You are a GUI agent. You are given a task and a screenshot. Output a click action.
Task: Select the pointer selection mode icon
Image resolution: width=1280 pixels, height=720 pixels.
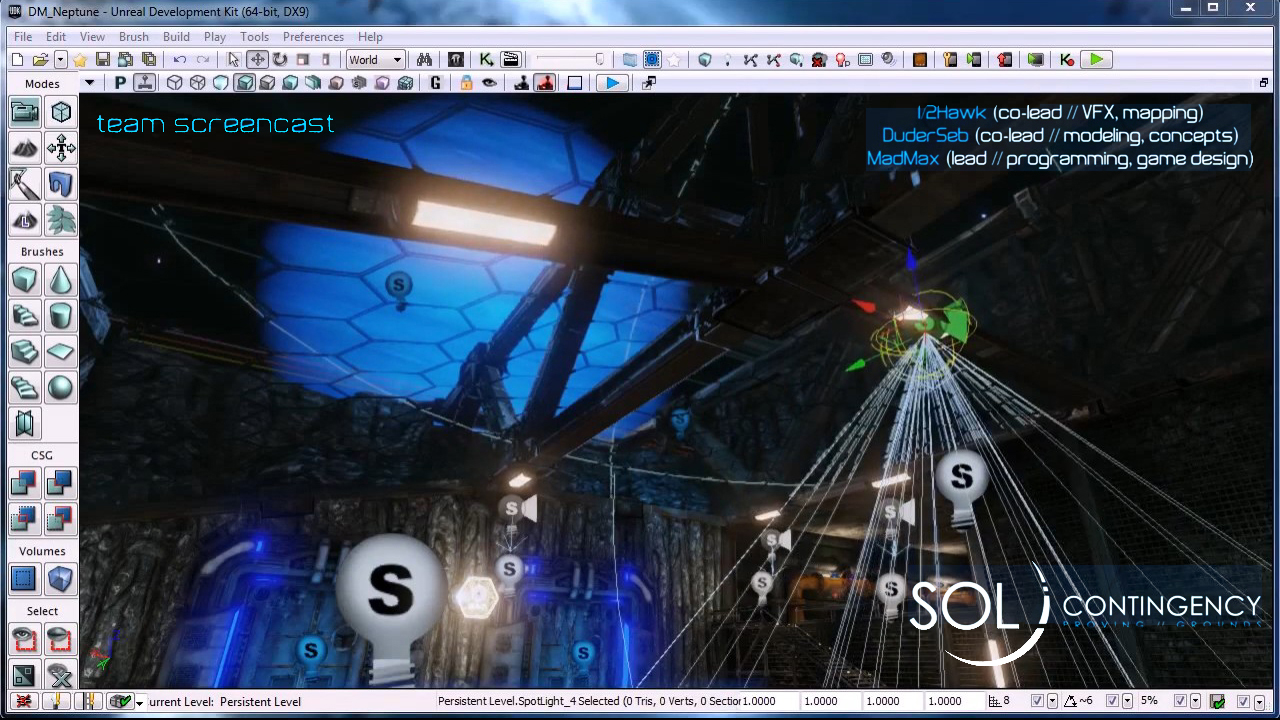point(234,60)
